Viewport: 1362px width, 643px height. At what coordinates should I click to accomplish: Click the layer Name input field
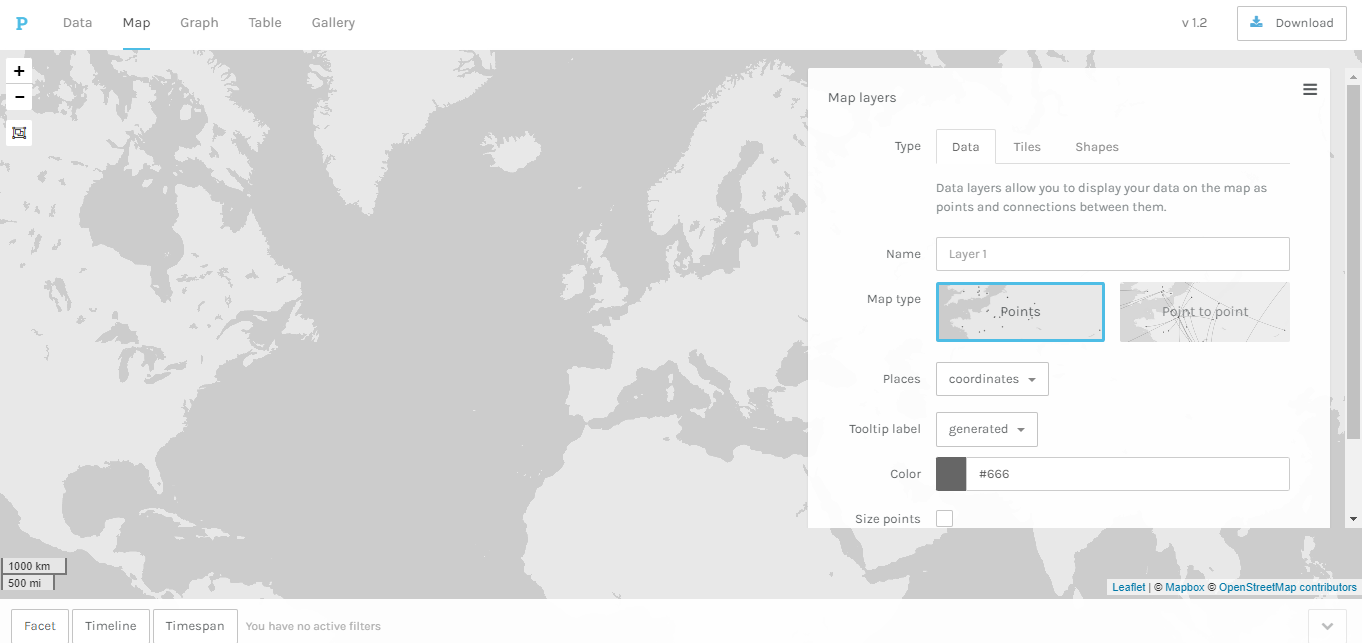[1113, 254]
